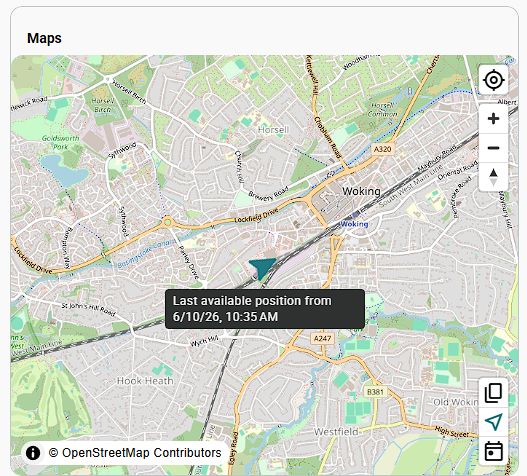Click the last available position tooltip
Screen dimensions: 527x476
coord(265,309)
